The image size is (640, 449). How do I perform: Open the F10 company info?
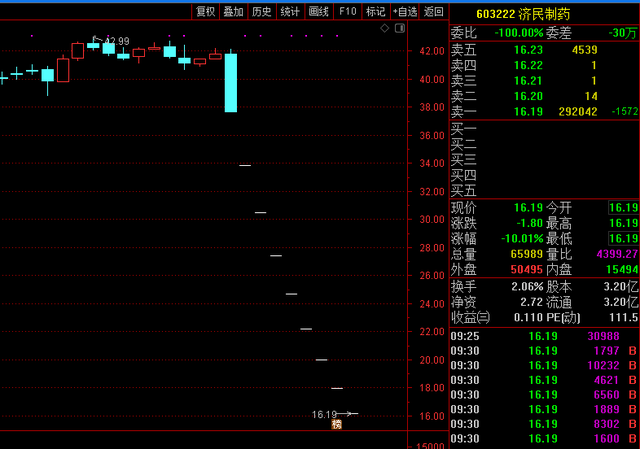click(x=347, y=12)
